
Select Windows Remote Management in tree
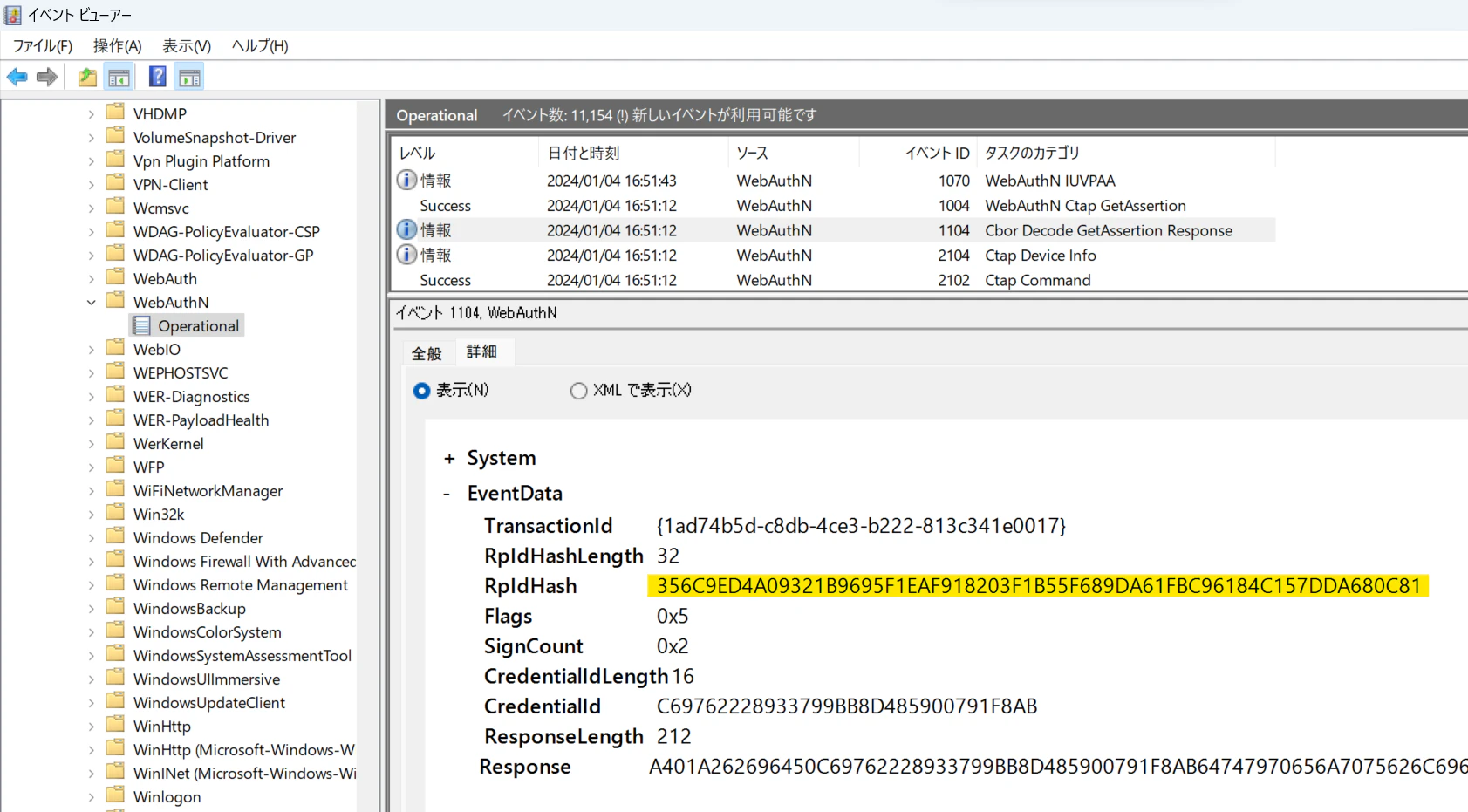pos(241,585)
